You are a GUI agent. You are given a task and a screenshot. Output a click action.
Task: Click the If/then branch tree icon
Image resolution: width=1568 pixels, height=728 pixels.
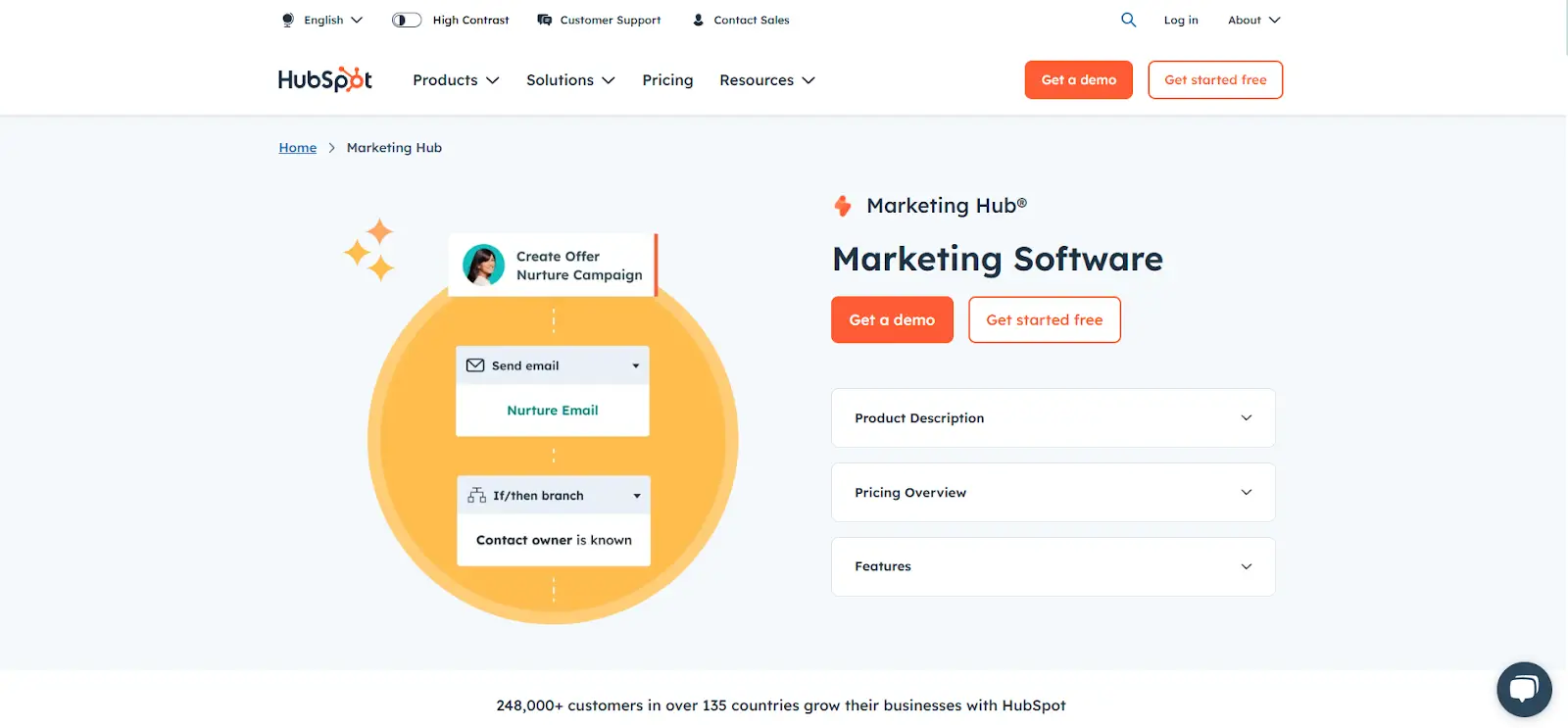[476, 495]
